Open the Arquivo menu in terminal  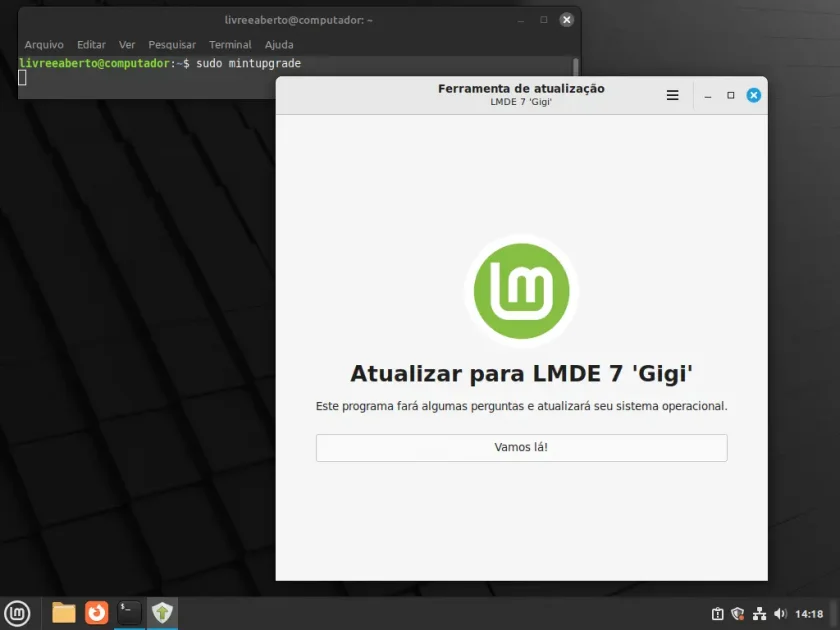(x=44, y=44)
